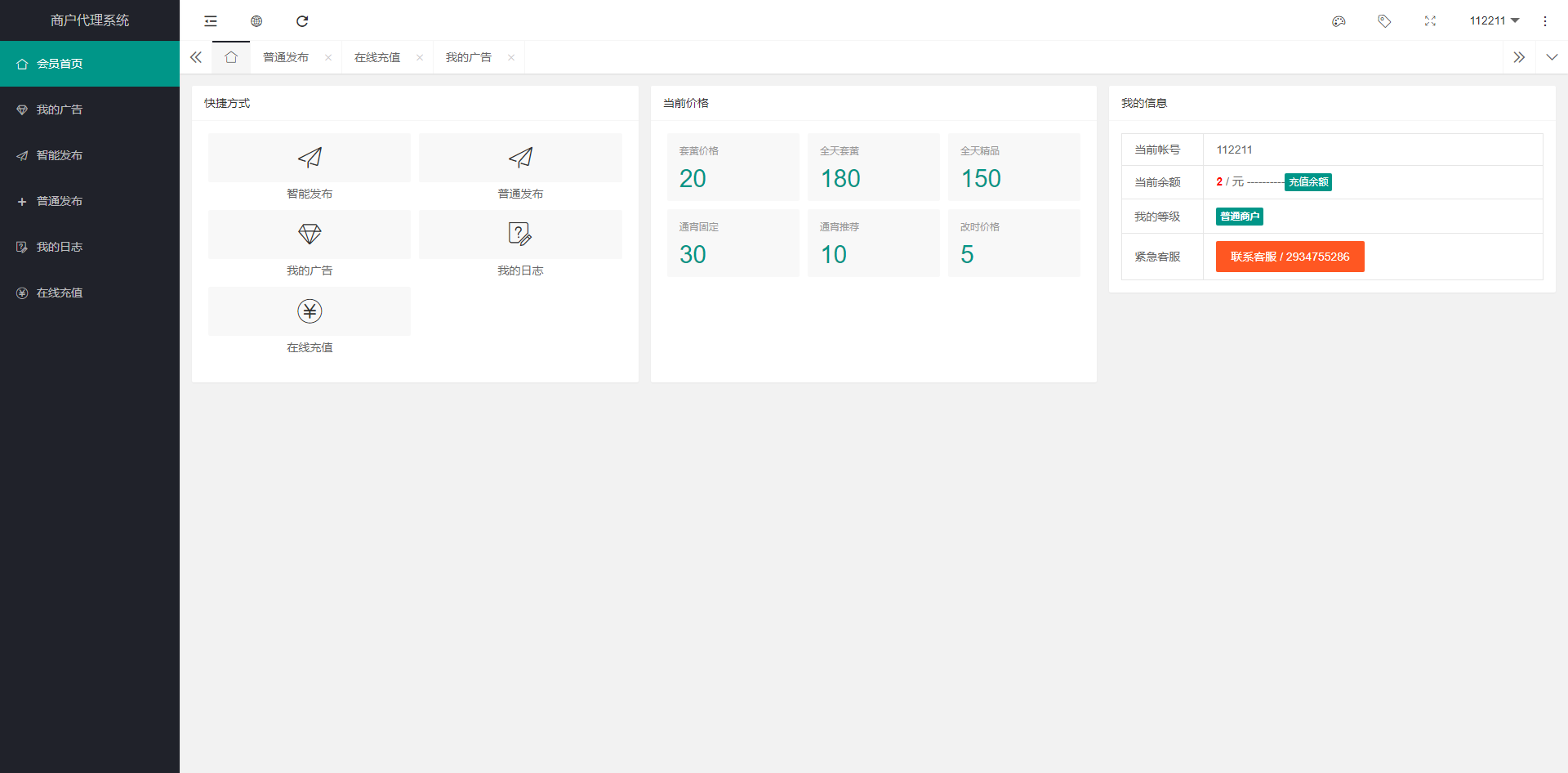
Task: Click 联系客服 / 2934755286 button
Action: pos(1290,257)
